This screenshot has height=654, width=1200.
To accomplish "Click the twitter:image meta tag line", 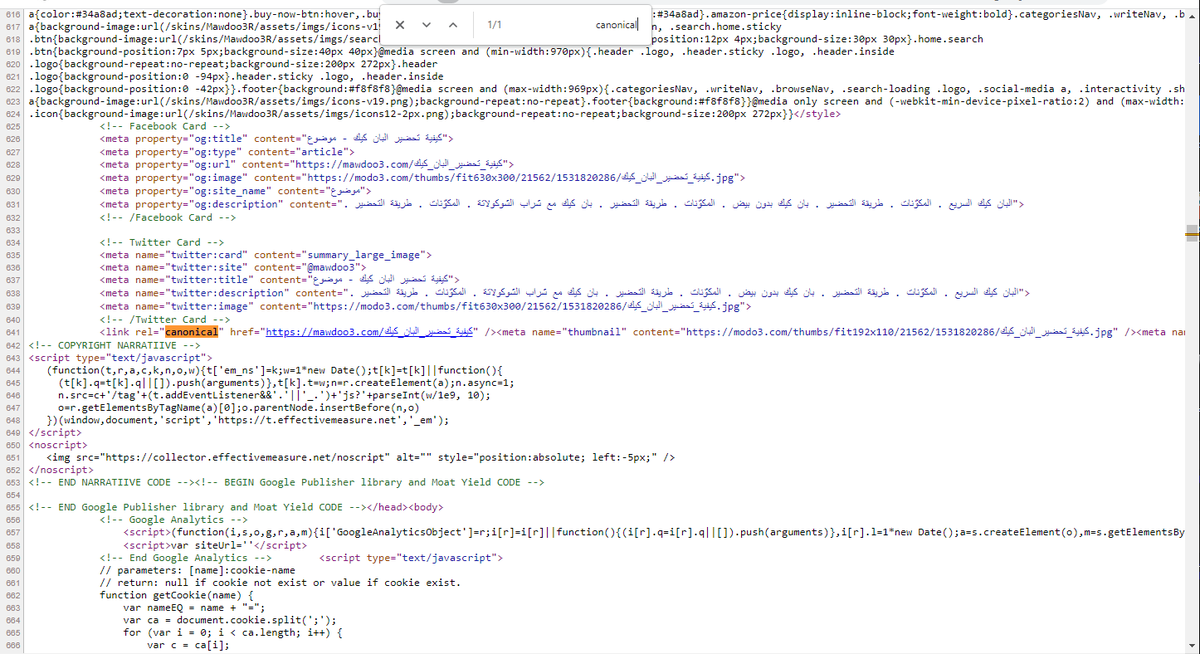I will click(425, 305).
